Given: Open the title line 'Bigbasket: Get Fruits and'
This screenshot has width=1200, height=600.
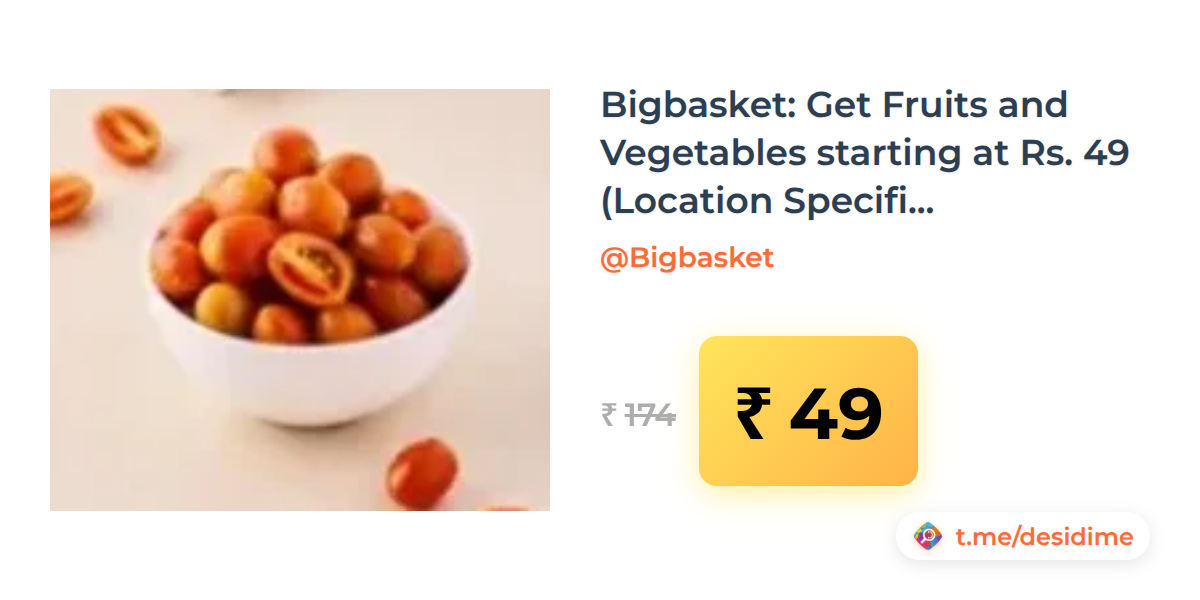Looking at the screenshot, I should click(x=834, y=105).
